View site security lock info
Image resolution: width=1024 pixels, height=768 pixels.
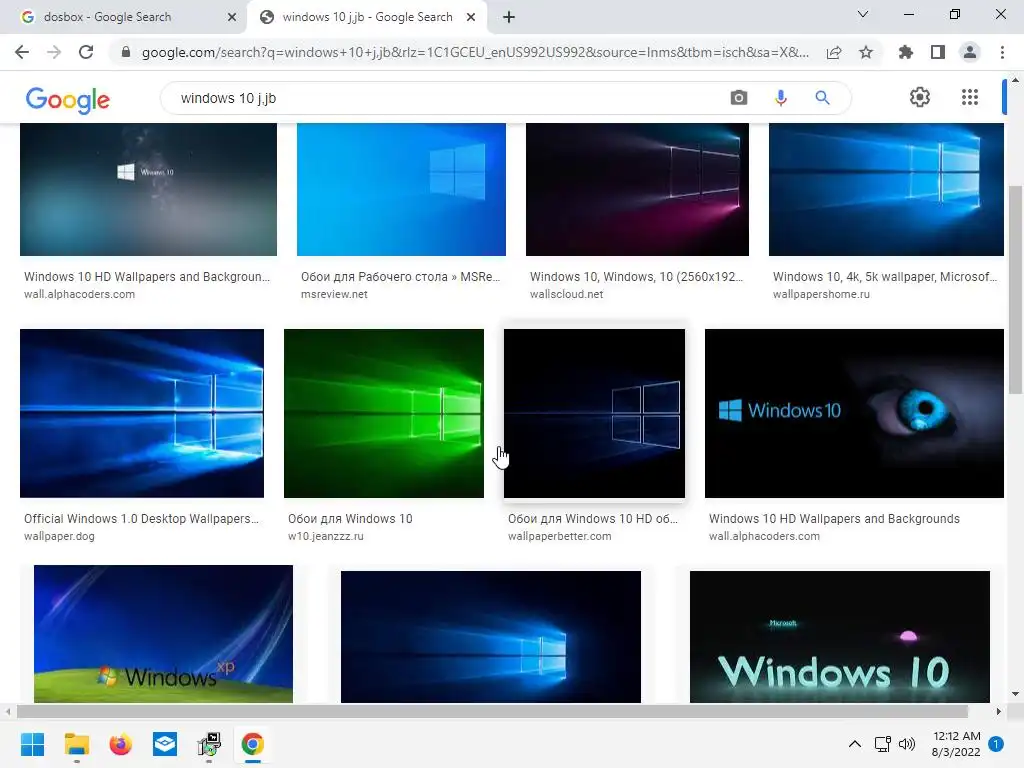126,52
